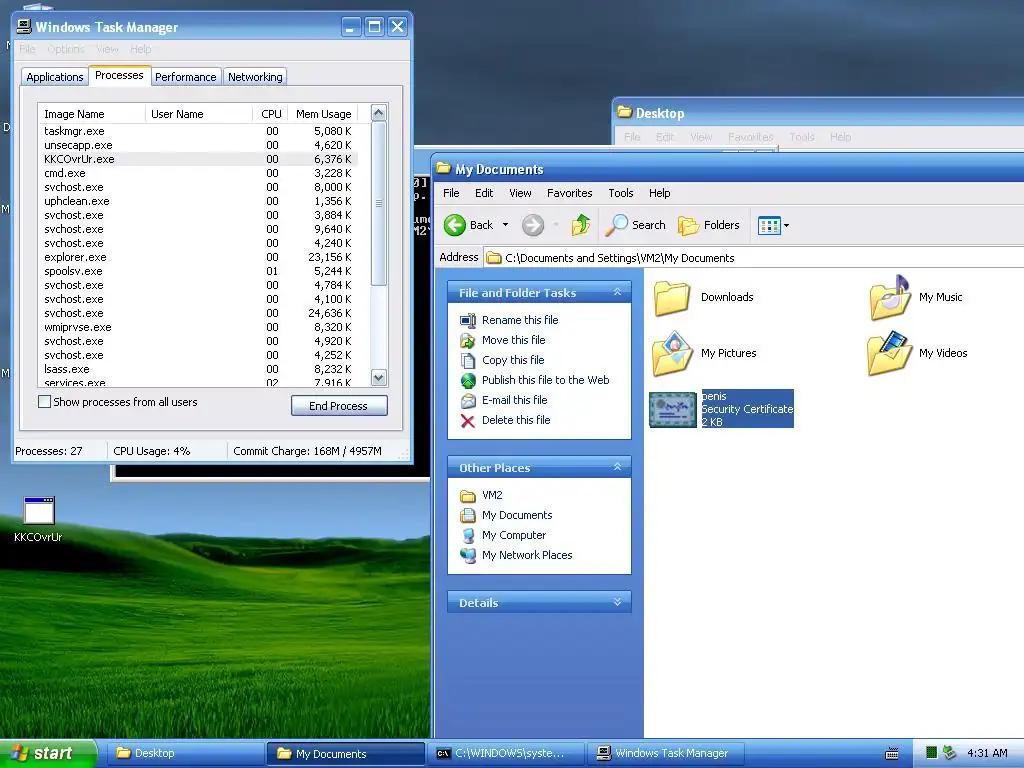Open the File menu in My Documents
Screen dimensions: 1024x768
tap(451, 193)
